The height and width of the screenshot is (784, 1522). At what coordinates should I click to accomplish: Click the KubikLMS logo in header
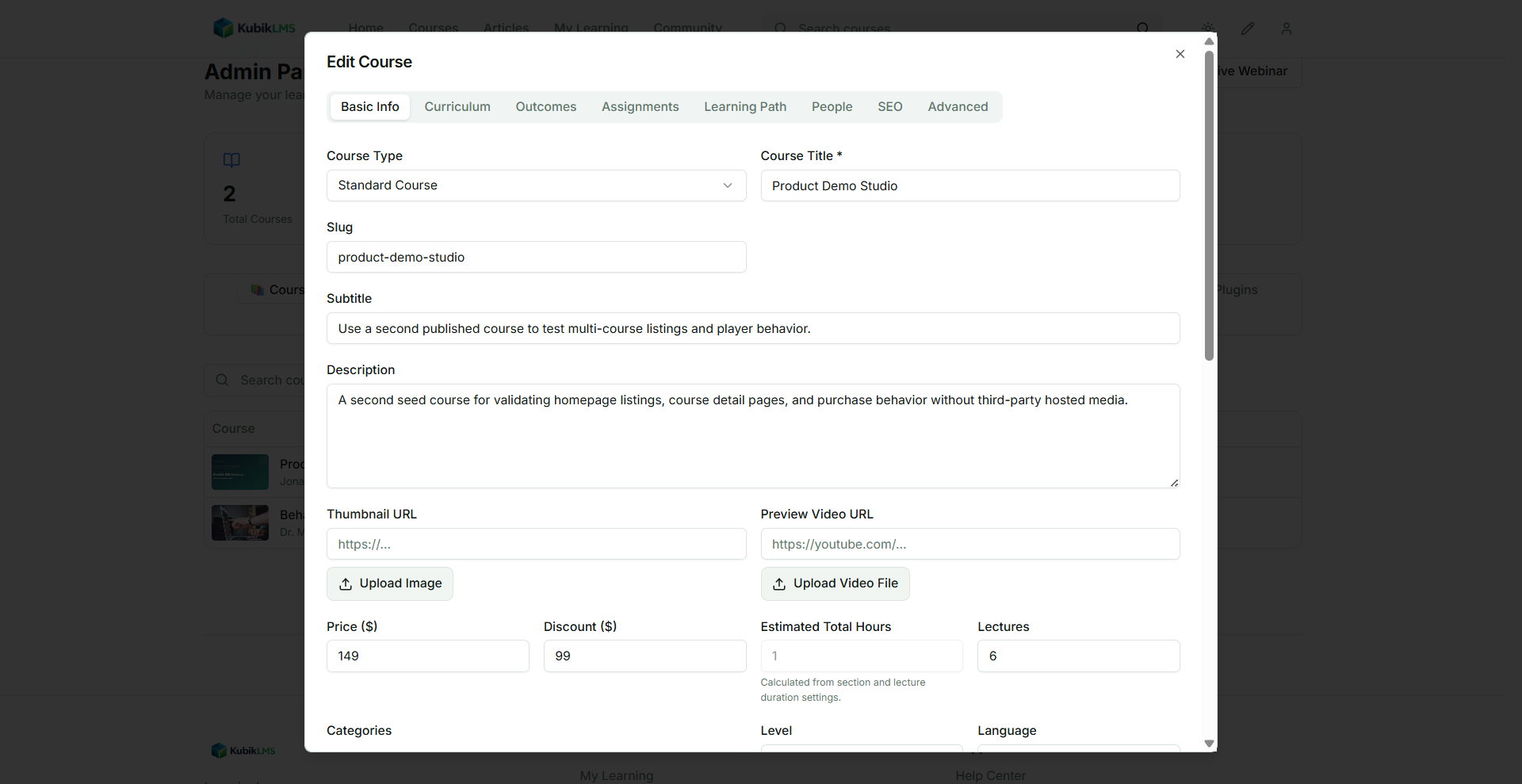(254, 28)
